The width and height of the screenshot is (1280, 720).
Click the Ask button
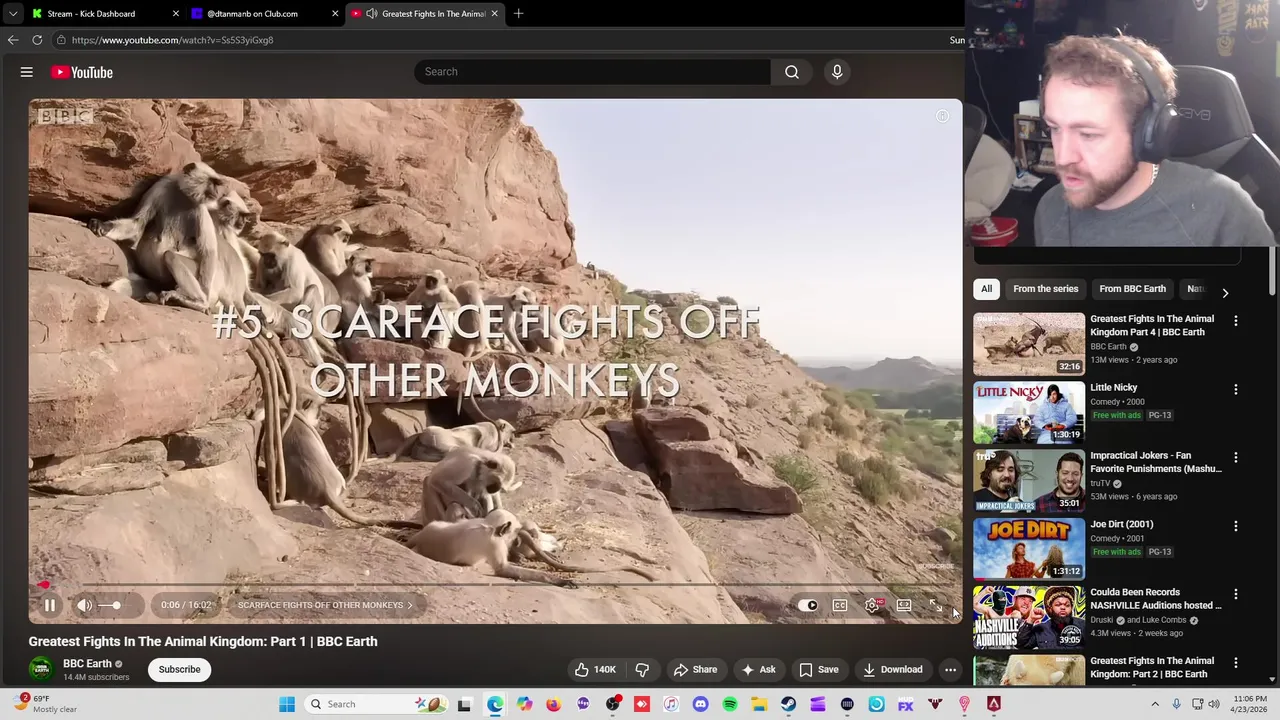pos(758,669)
